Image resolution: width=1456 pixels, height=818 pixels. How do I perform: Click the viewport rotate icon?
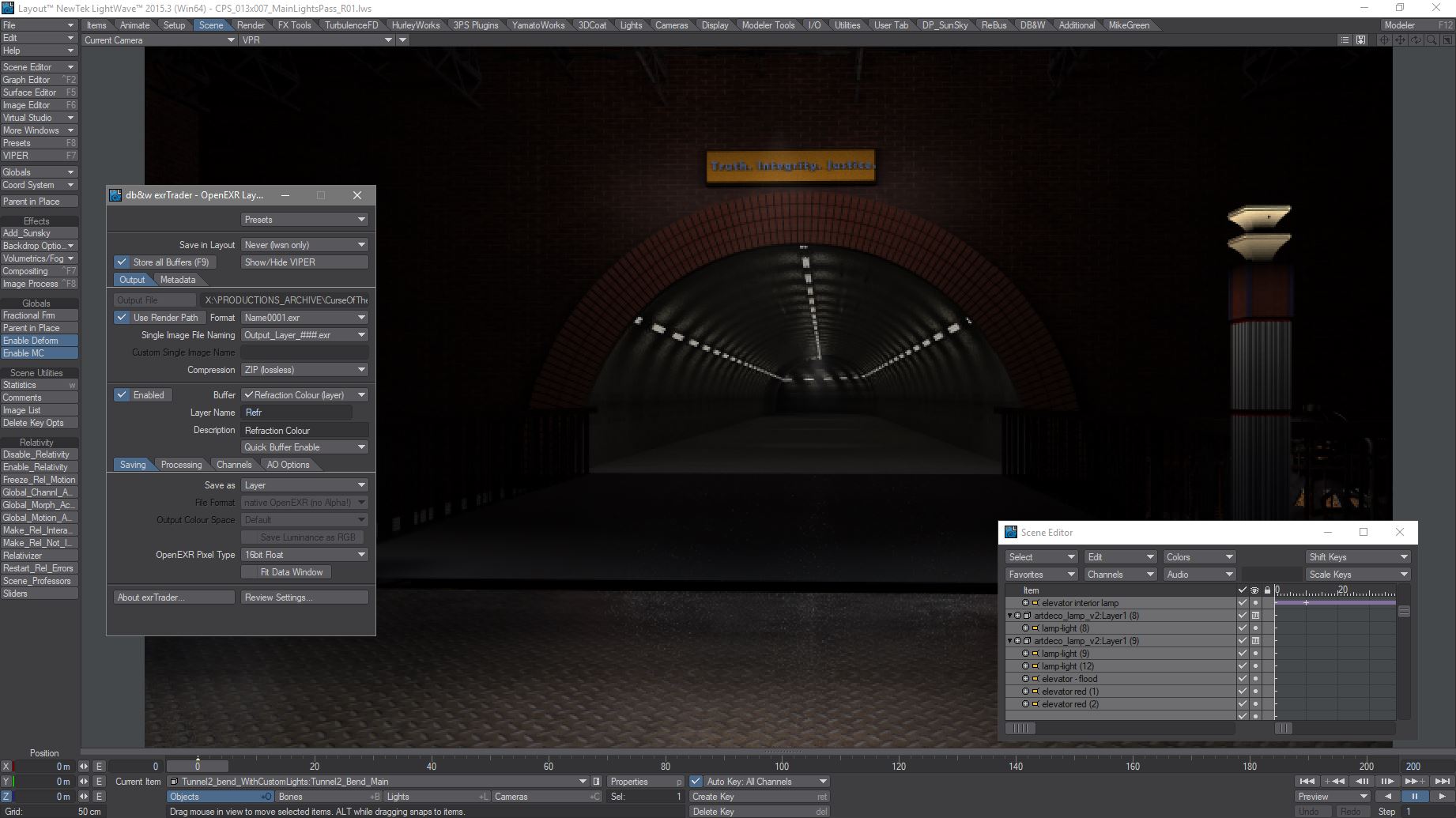click(x=1416, y=40)
